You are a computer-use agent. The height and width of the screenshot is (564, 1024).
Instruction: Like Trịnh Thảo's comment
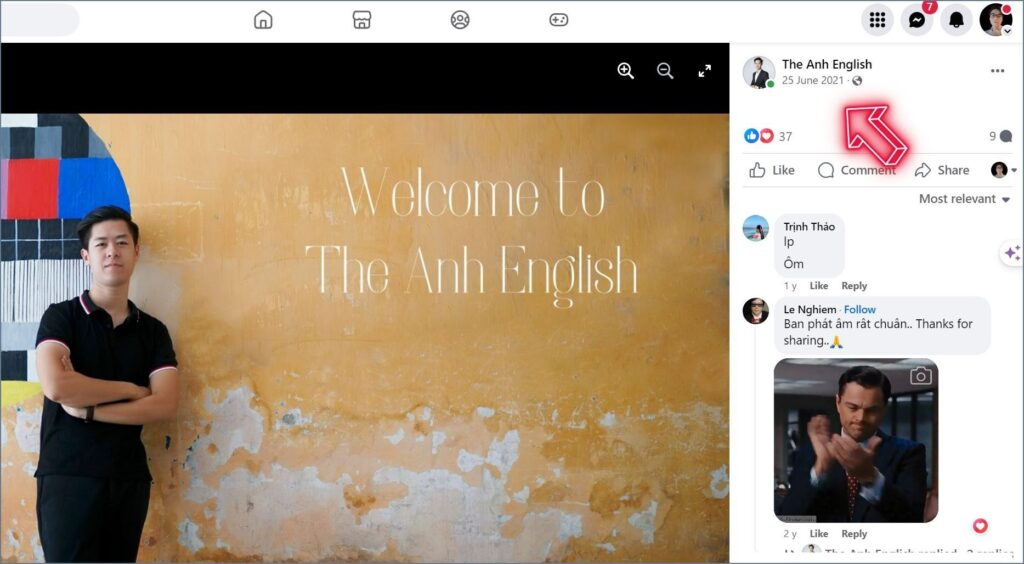(x=819, y=286)
